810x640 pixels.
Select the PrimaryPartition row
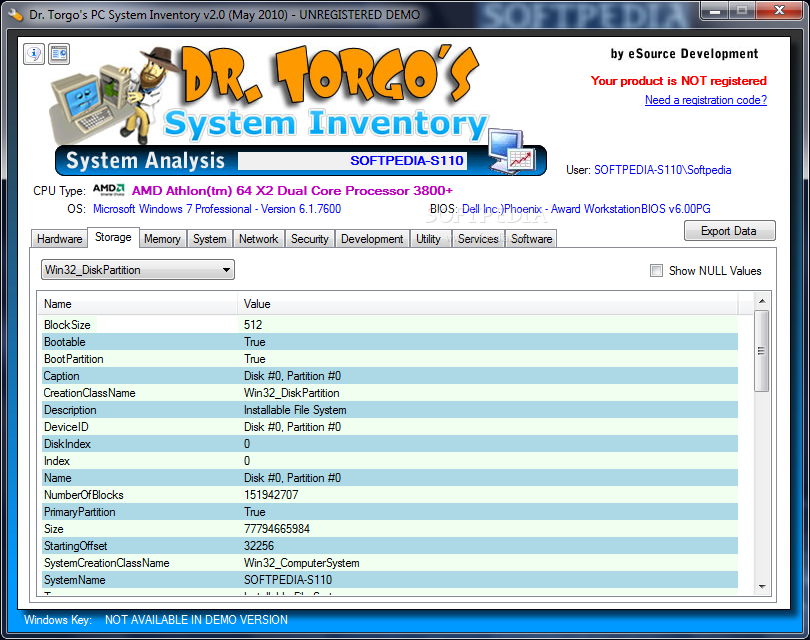pos(390,512)
